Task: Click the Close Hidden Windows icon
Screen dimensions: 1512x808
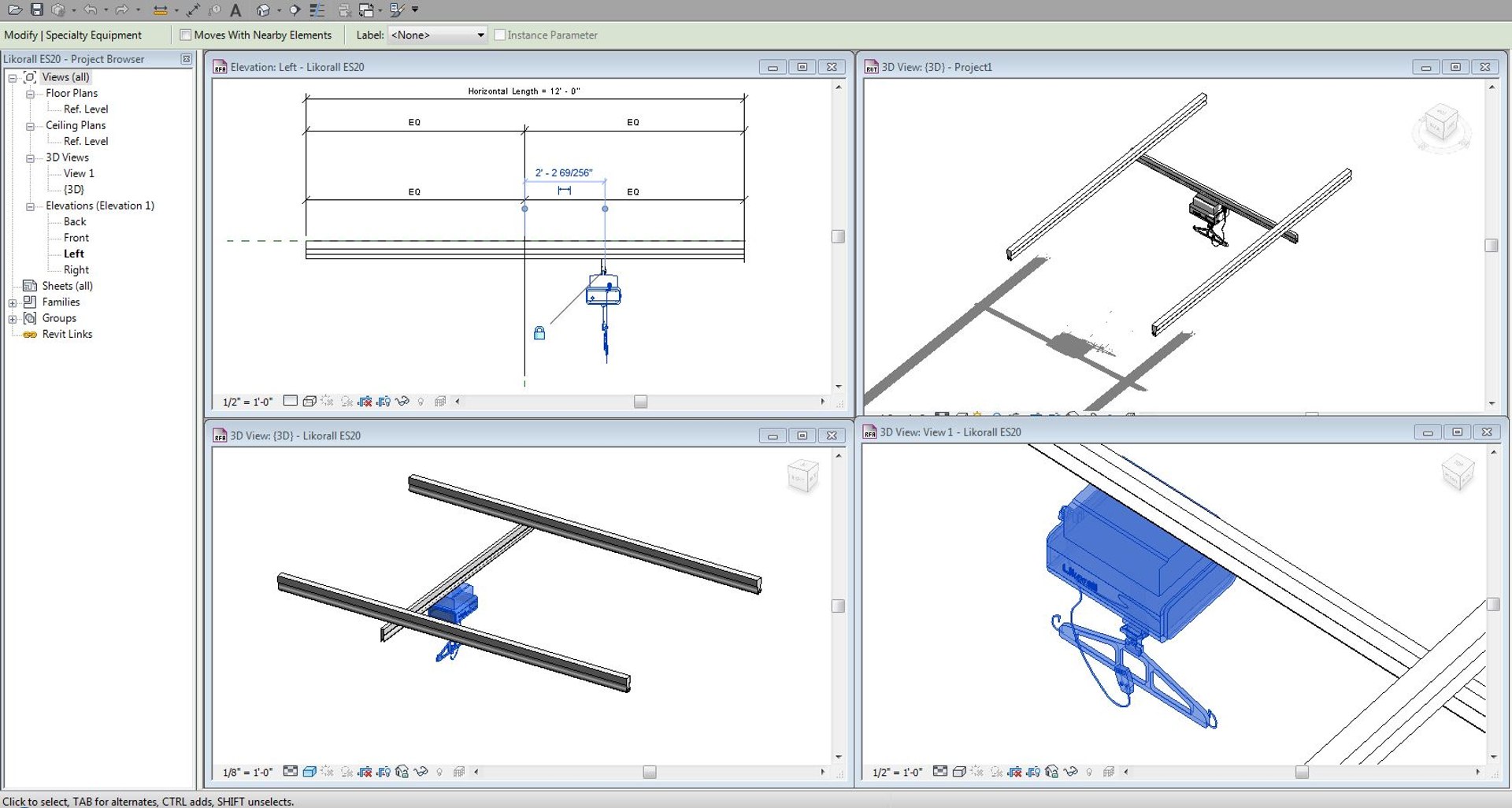Action: [x=343, y=10]
